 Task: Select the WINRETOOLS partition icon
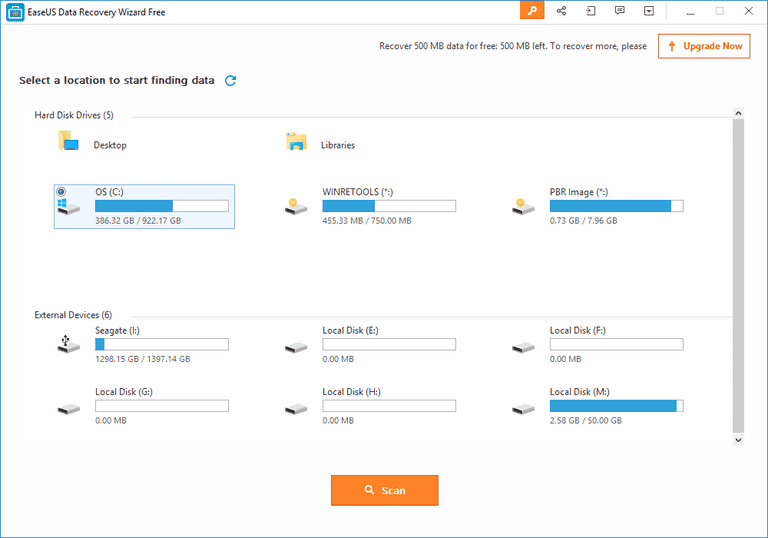coord(296,206)
